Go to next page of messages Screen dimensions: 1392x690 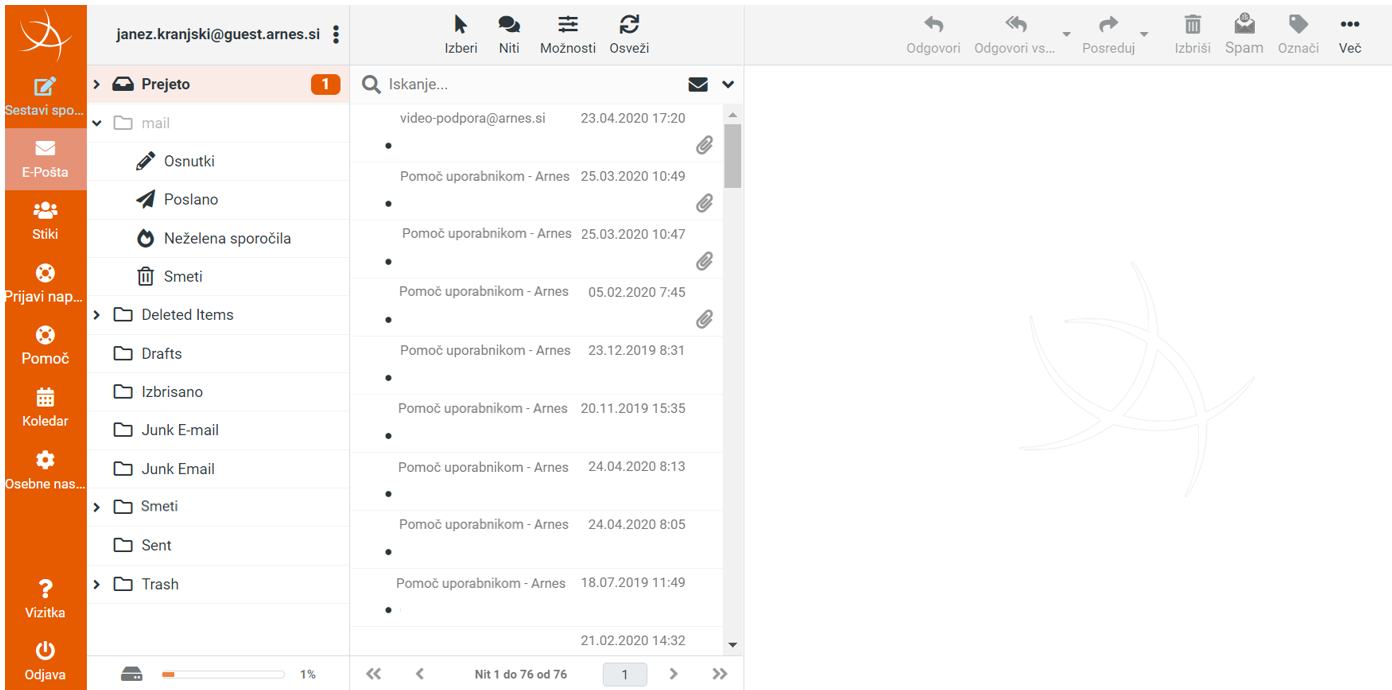click(673, 674)
